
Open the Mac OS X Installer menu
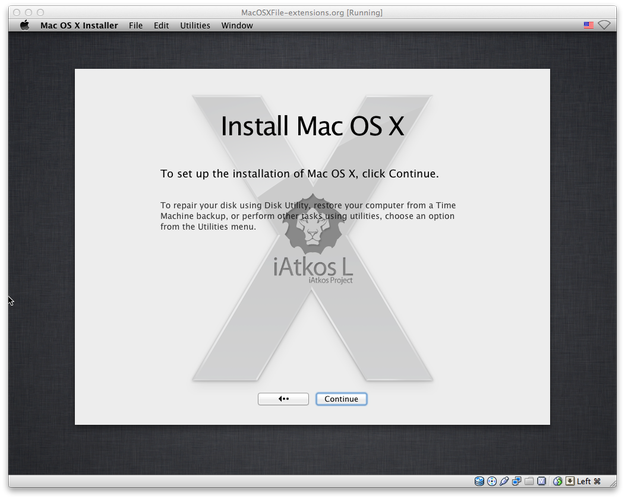(x=79, y=26)
